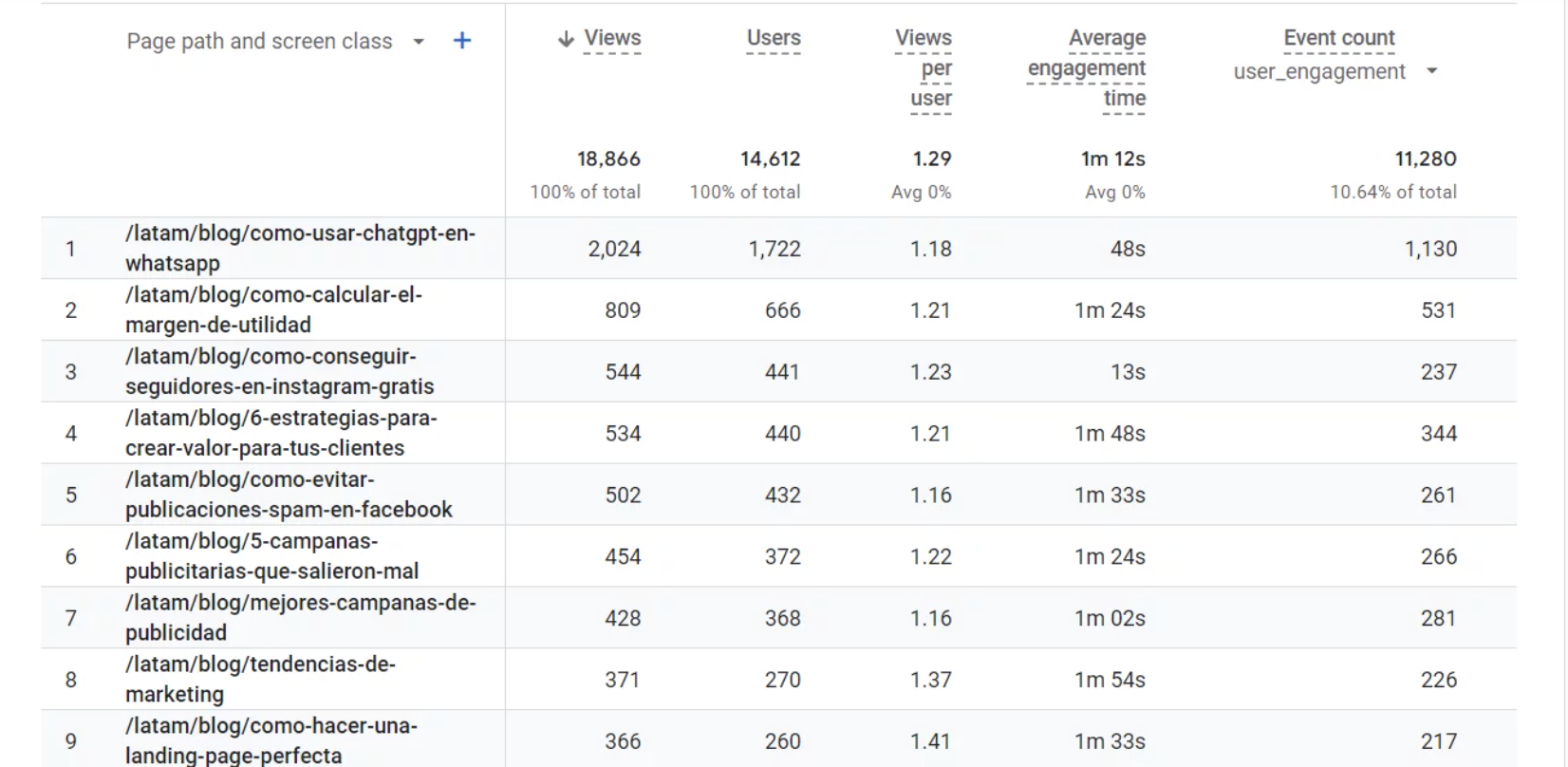1568x767 pixels.
Task: Click the tendencias-de-marketing page path
Action: coord(260,680)
